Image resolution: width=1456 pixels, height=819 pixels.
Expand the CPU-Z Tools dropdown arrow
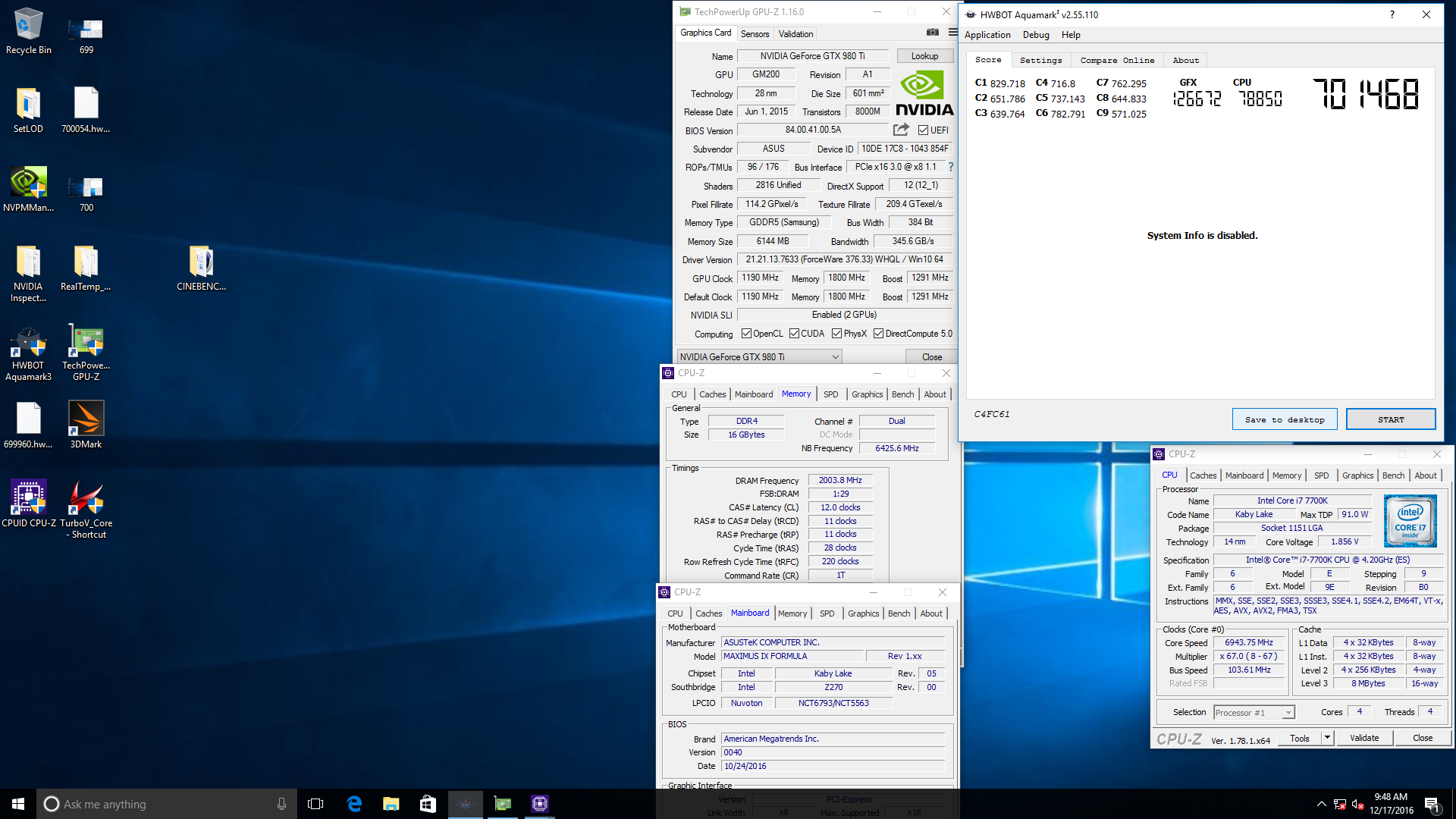1327,738
